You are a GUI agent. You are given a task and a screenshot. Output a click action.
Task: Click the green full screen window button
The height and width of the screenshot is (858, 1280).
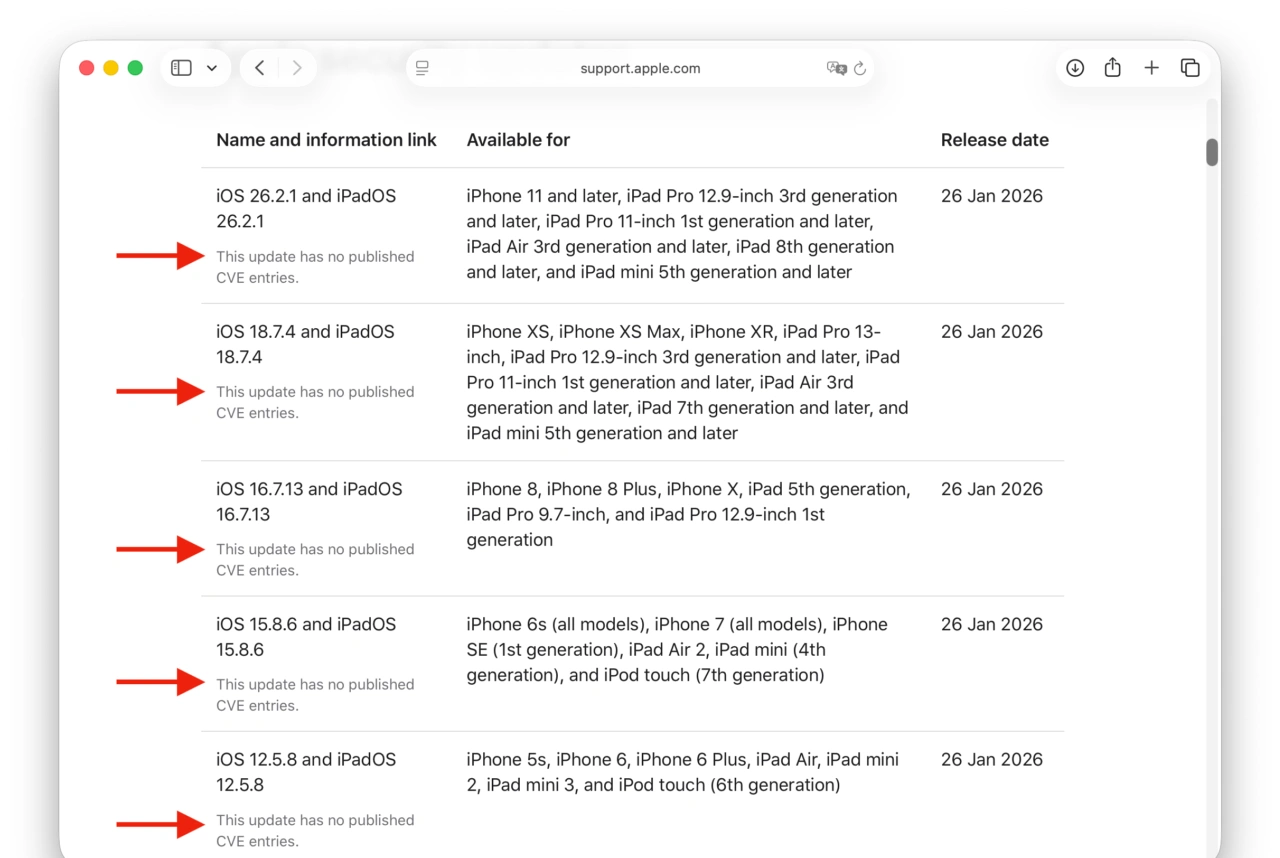135,68
